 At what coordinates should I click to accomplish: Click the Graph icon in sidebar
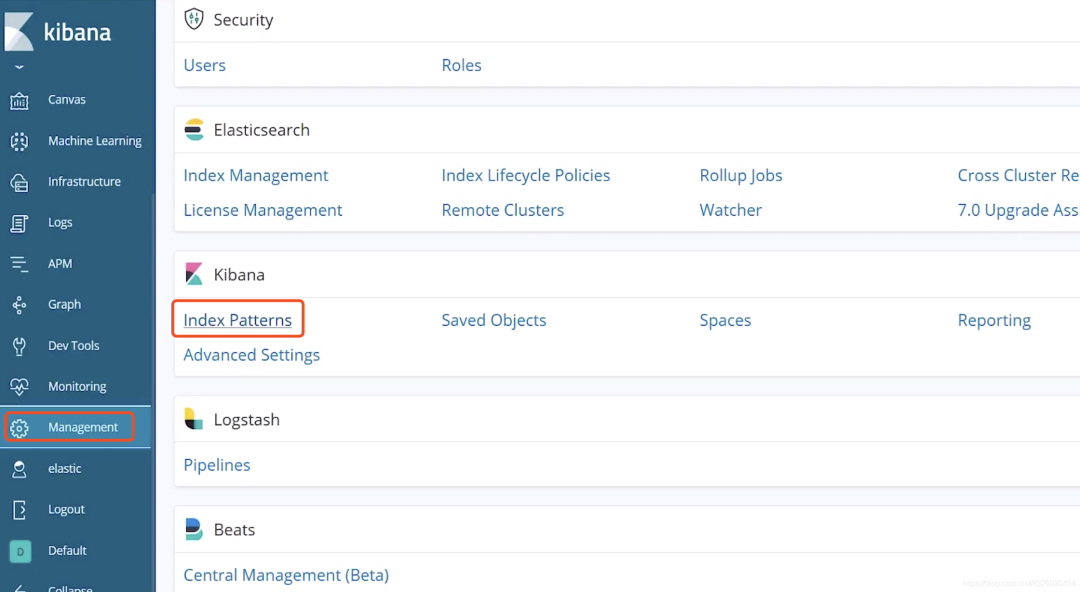(19, 305)
